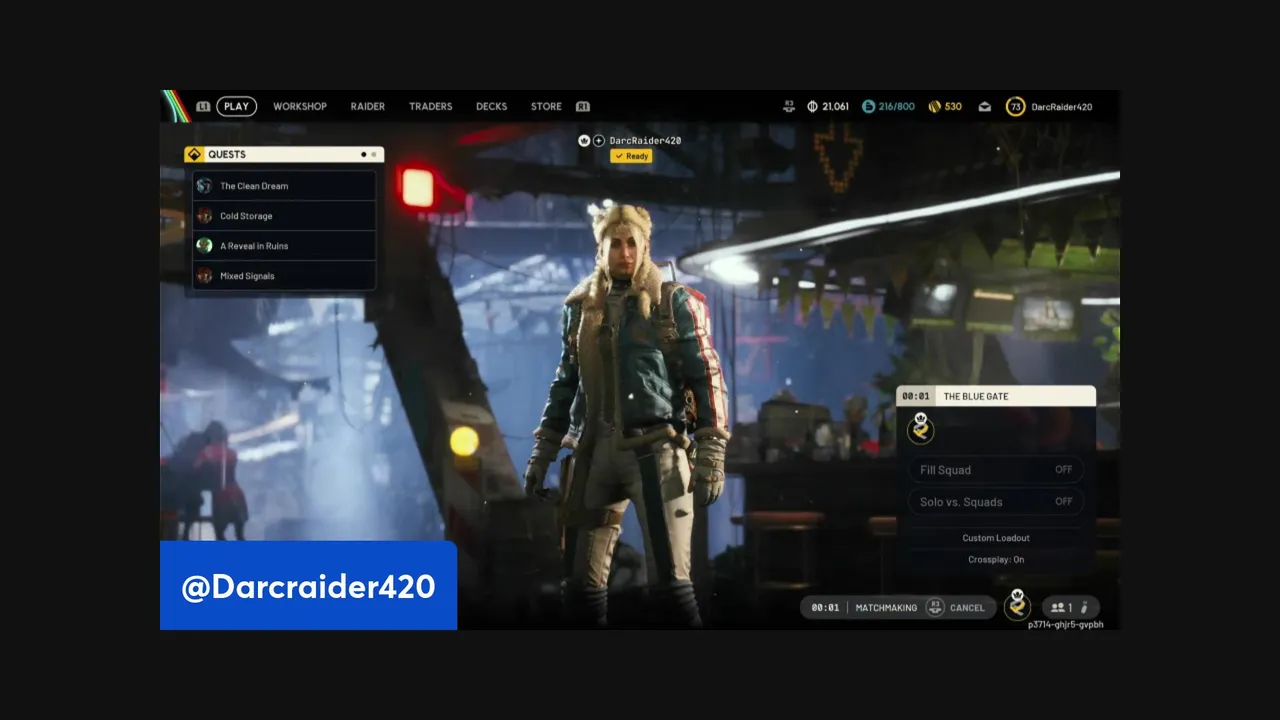Click the R3 icon left of the coin balance
1280x720 pixels.
click(x=788, y=105)
